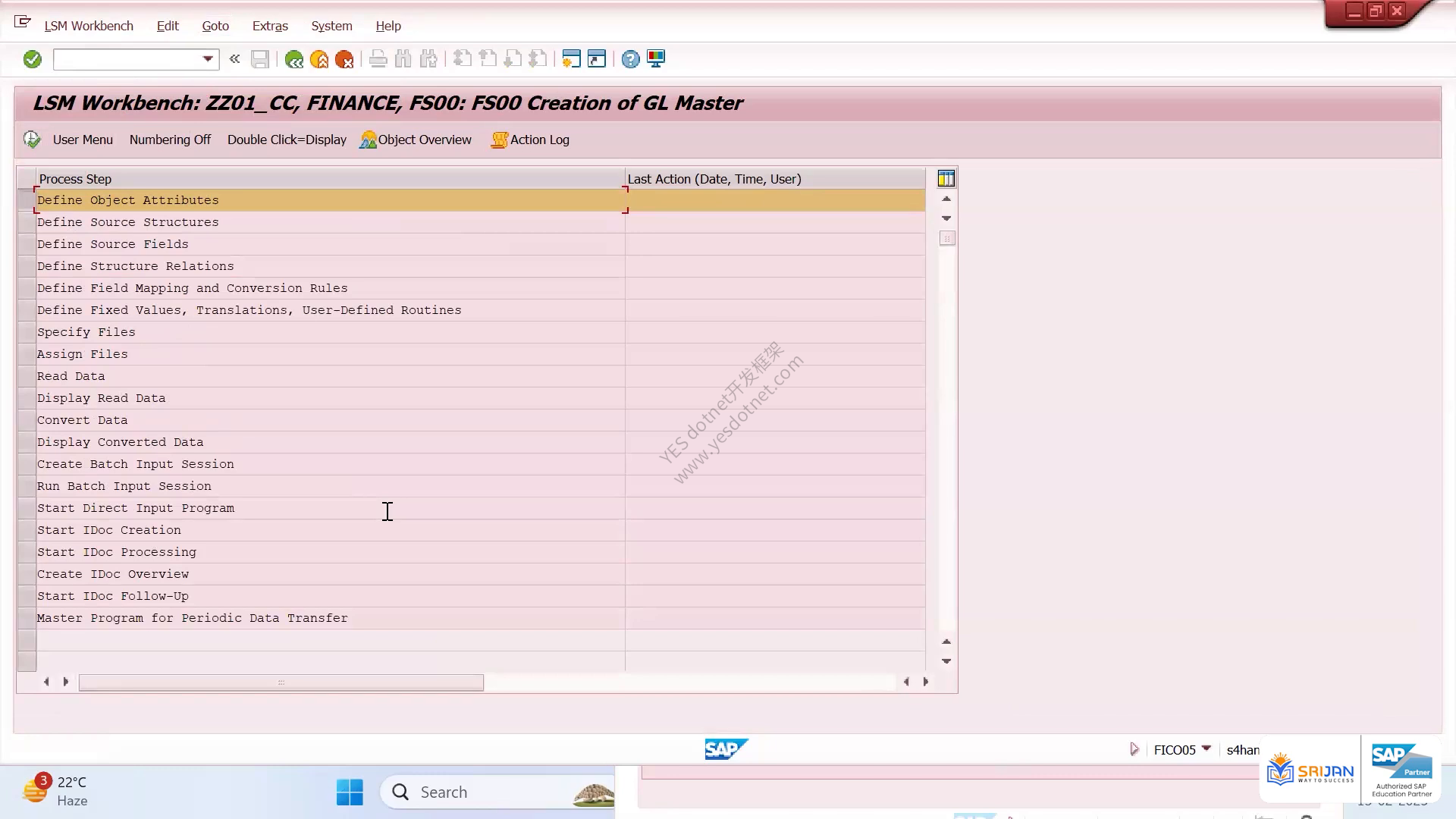Toggle Double Click=Display mode
Viewport: 1456px width, 819px height.
(x=287, y=140)
